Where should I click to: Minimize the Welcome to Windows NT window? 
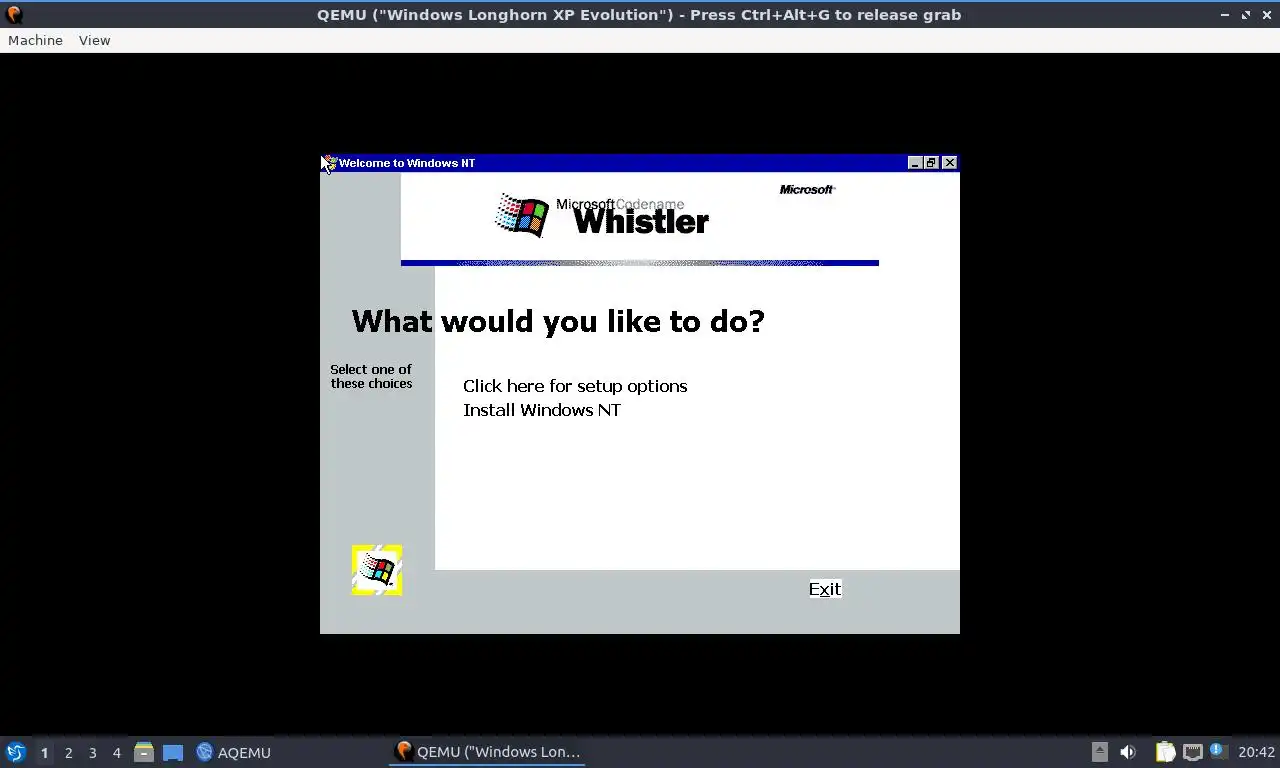tap(914, 163)
